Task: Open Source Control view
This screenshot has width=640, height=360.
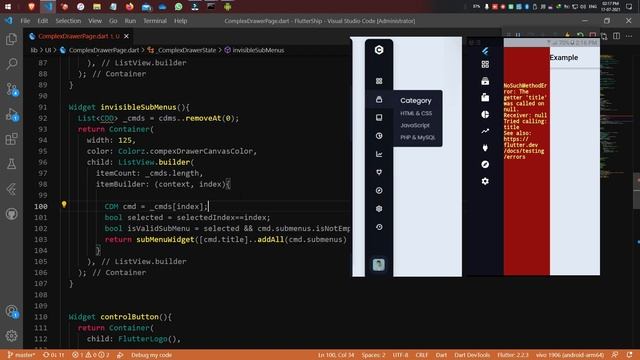Action: (11, 89)
